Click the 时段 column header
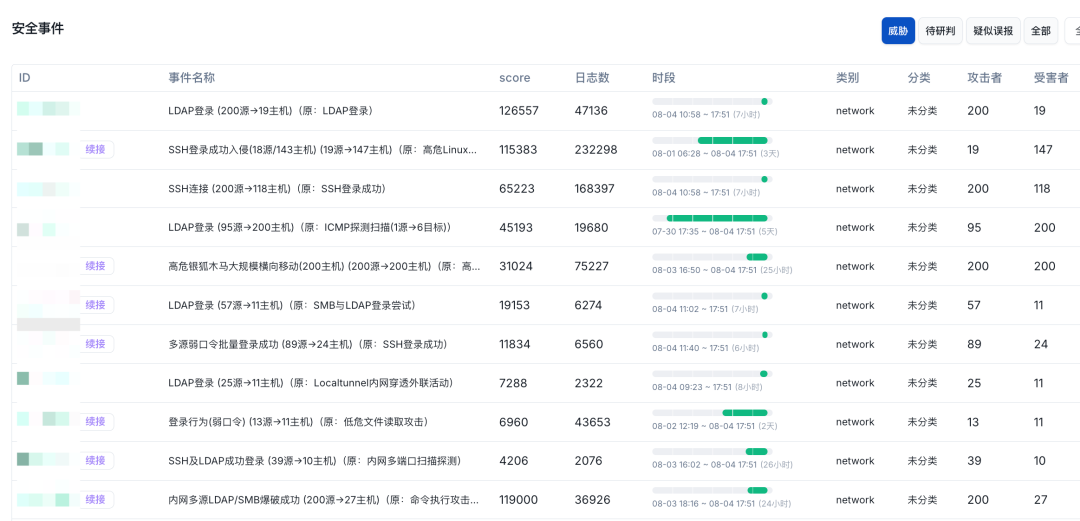Image resolution: width=1080 pixels, height=521 pixels. (x=664, y=78)
